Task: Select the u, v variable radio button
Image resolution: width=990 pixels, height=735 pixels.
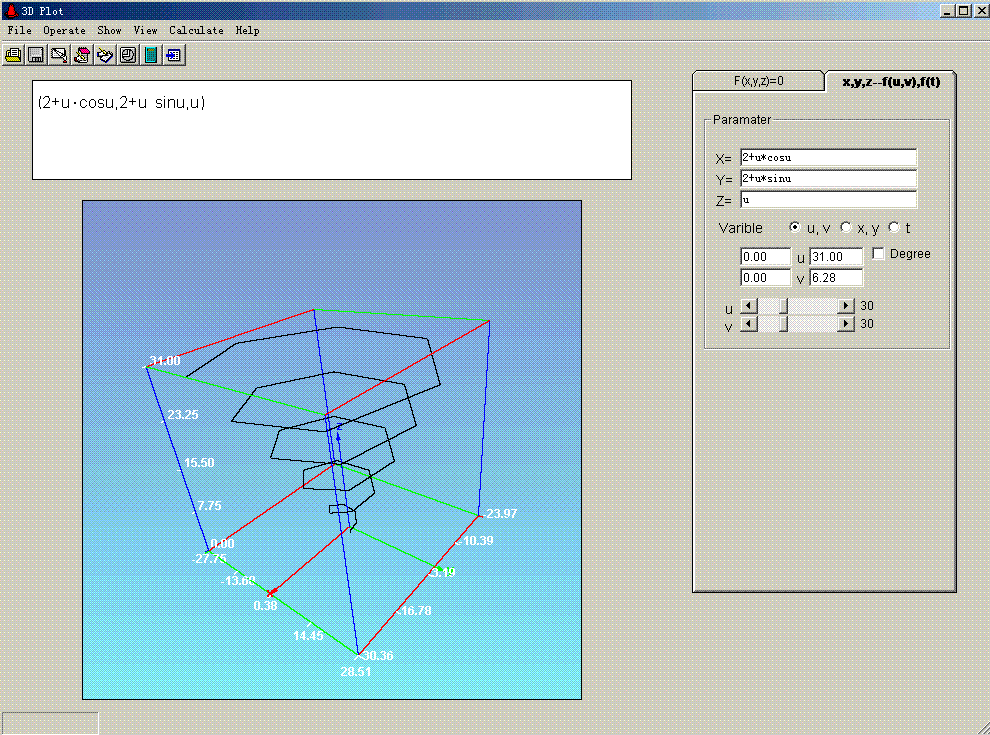Action: pyautogui.click(x=795, y=227)
